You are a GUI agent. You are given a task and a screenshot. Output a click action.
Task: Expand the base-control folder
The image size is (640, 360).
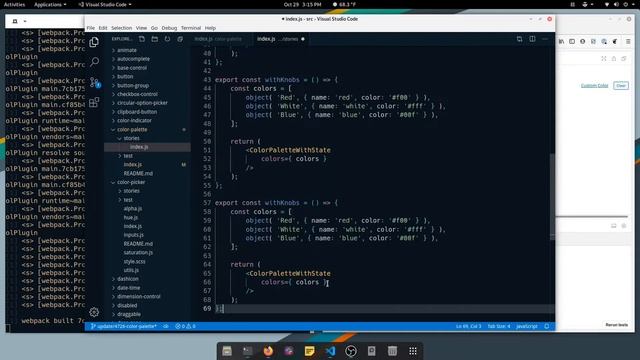(x=132, y=68)
